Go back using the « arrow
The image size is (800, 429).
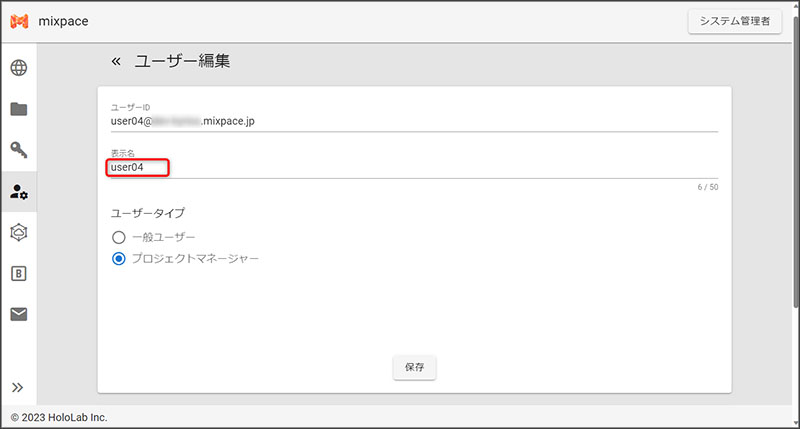pos(116,62)
